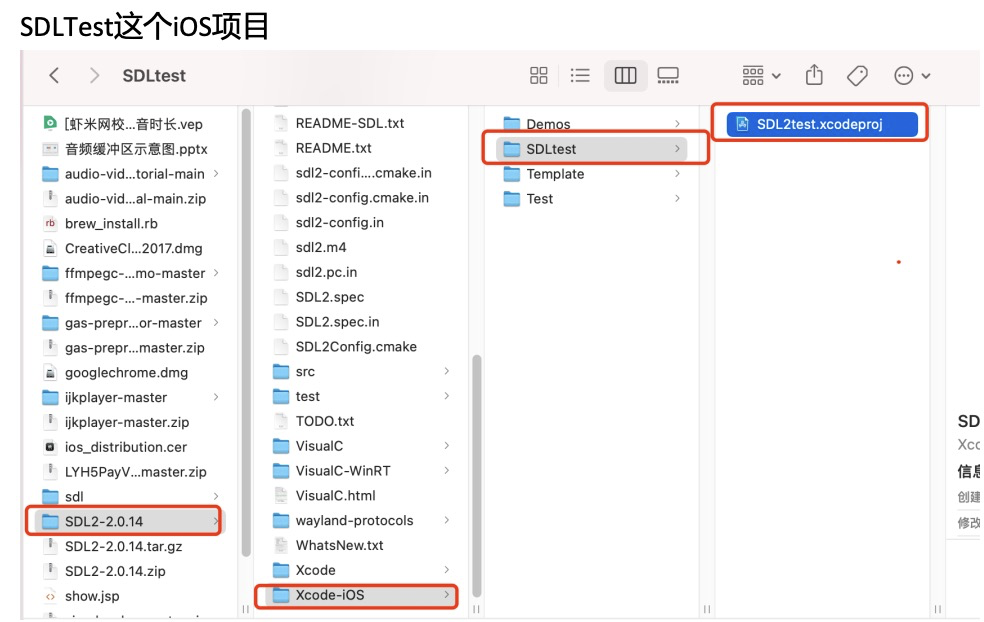Expand the Xcode-iOS folder chevron

(x=447, y=595)
